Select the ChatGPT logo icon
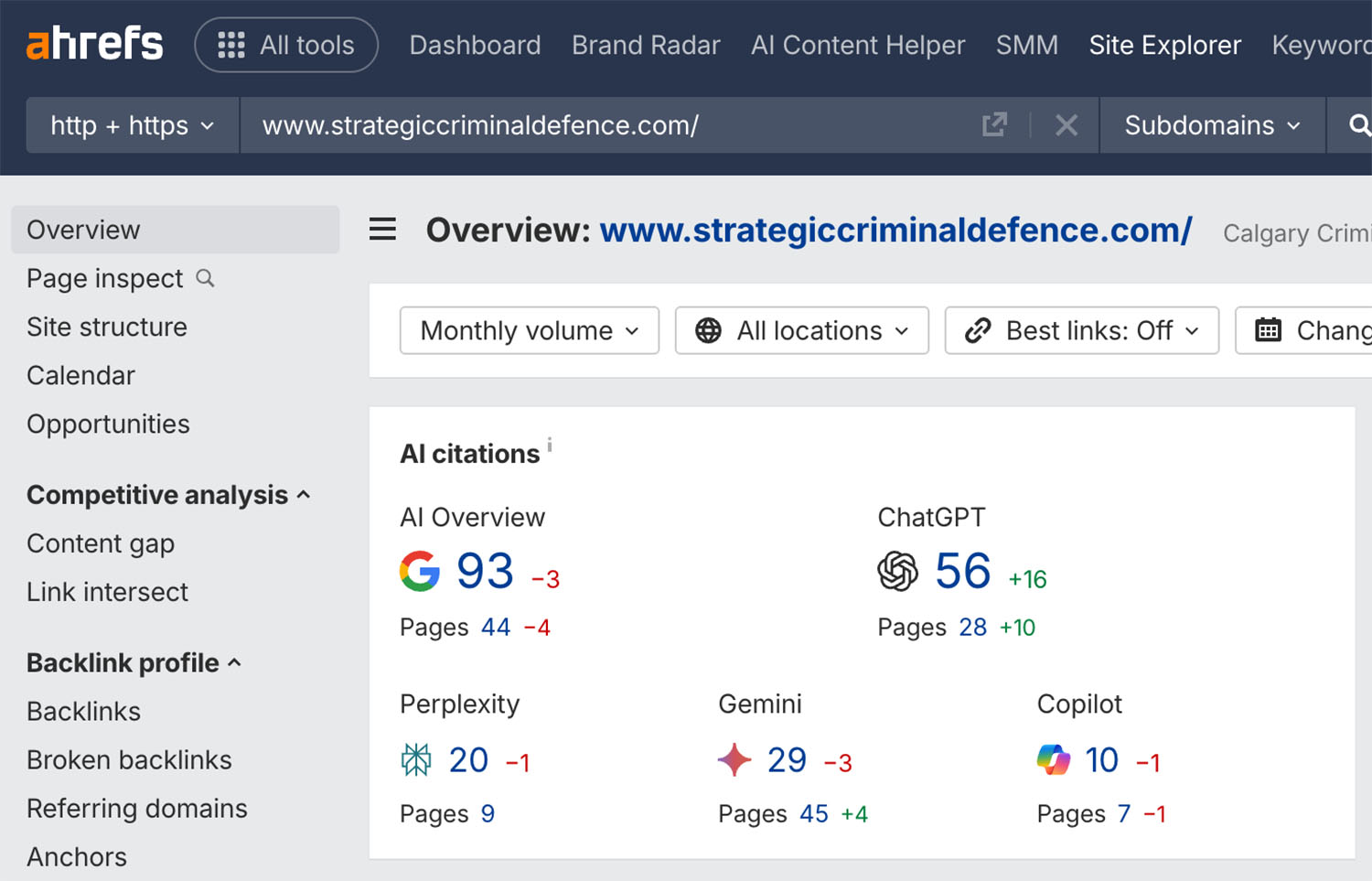The height and width of the screenshot is (881, 1372). pyautogui.click(x=898, y=571)
